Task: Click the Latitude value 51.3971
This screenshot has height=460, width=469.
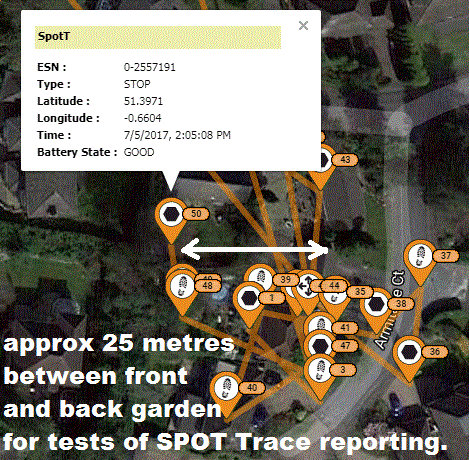Action: pos(143,101)
